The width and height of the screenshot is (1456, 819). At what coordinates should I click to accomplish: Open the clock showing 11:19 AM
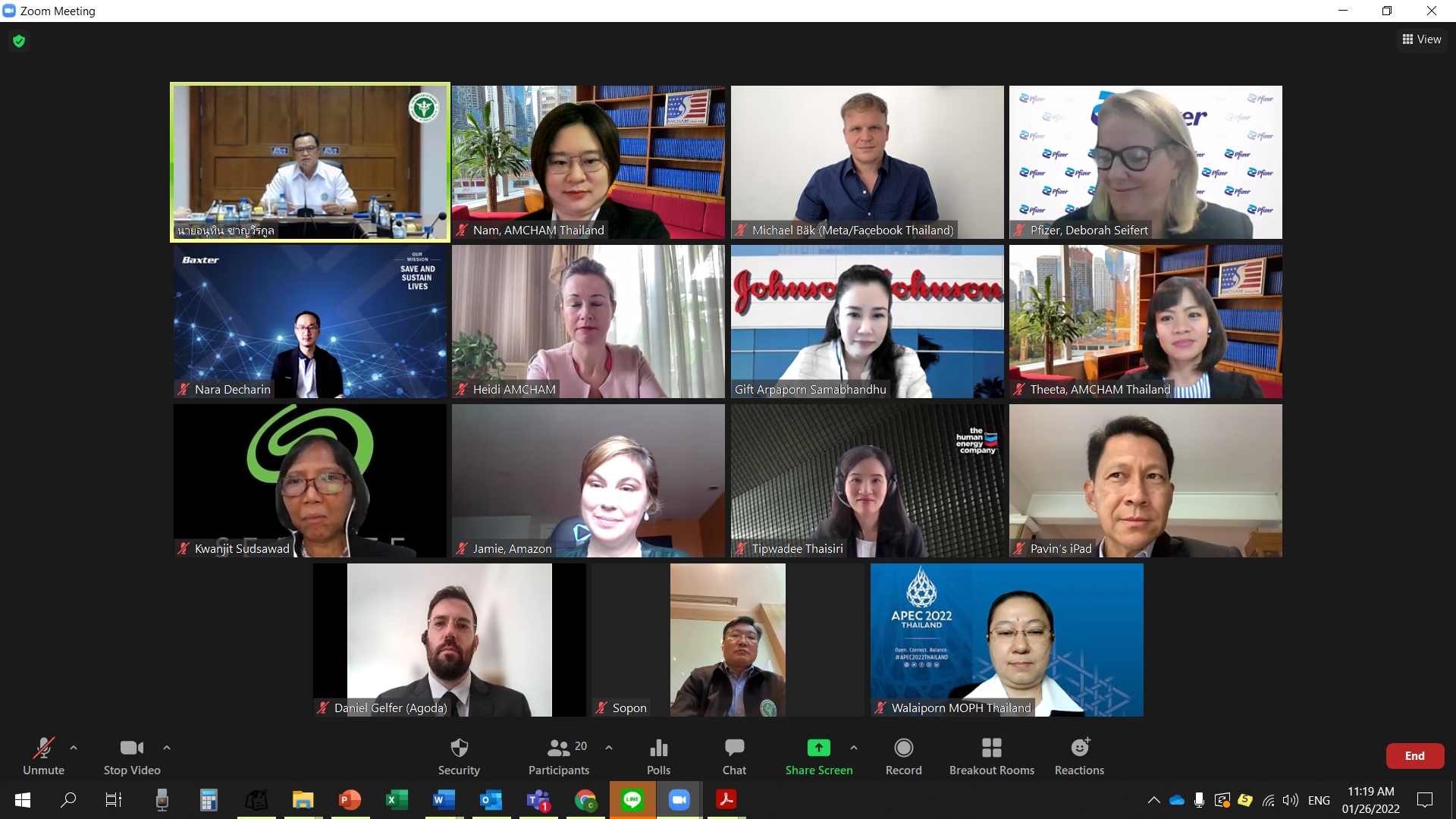click(x=1370, y=800)
